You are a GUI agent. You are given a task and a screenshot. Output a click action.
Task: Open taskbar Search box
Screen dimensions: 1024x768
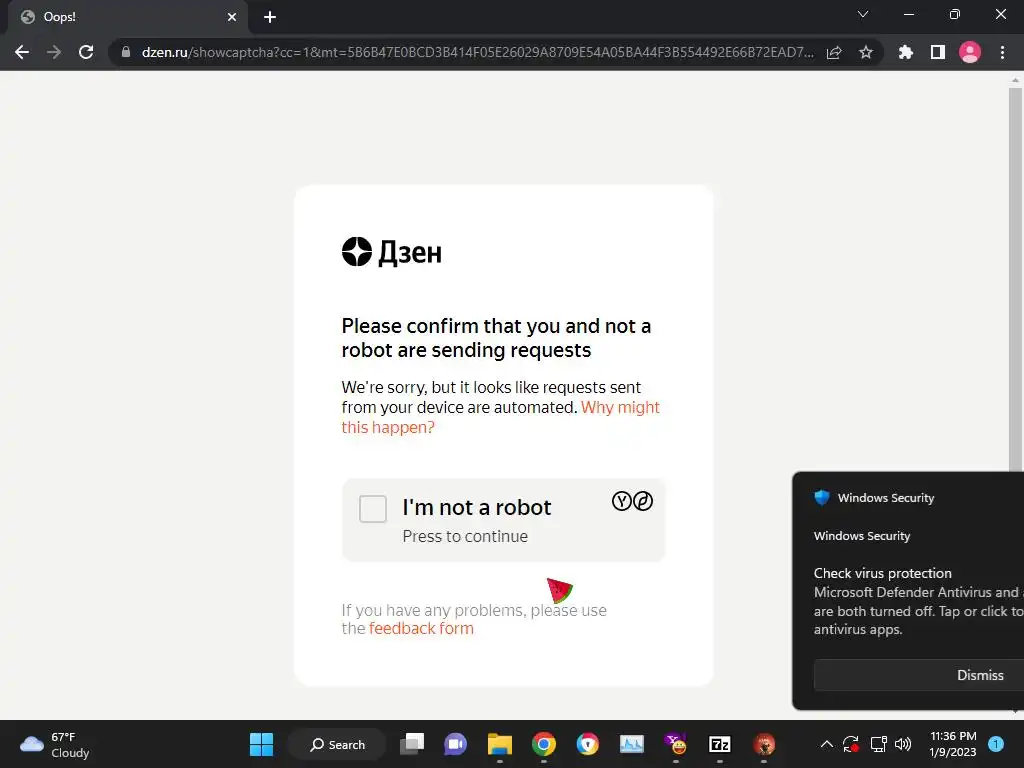click(338, 744)
